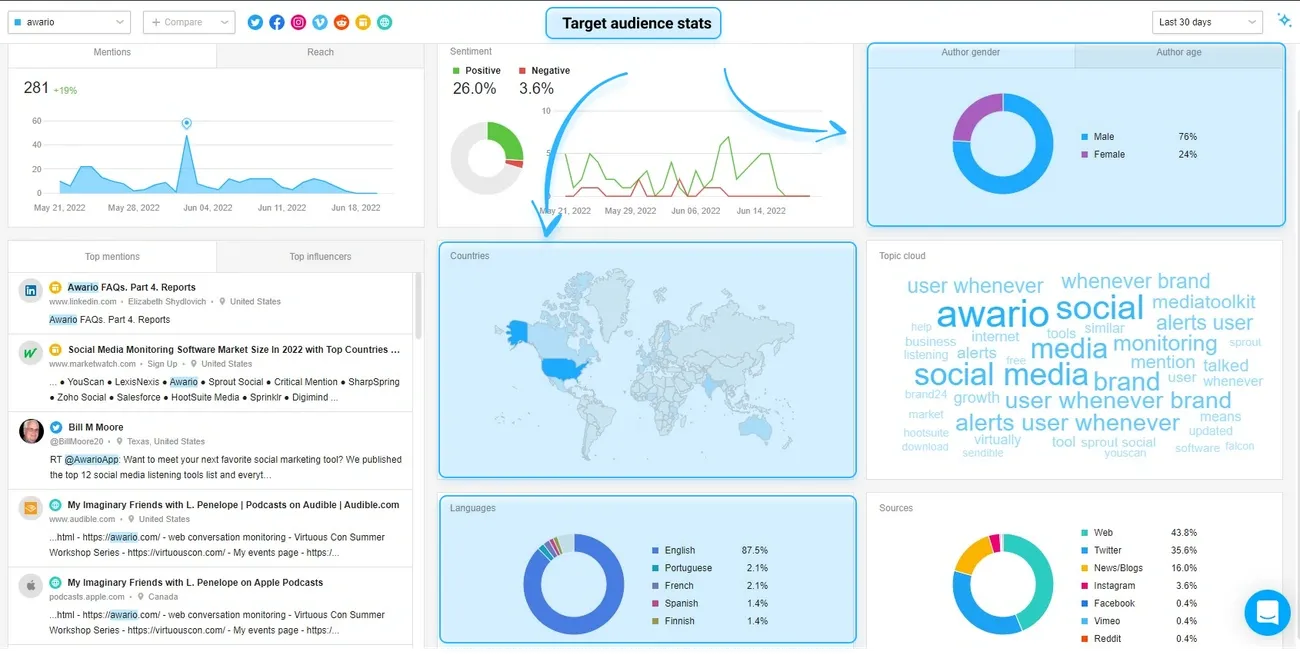1300x655 pixels.
Task: Click the English language legend swatch
Action: click(x=656, y=551)
